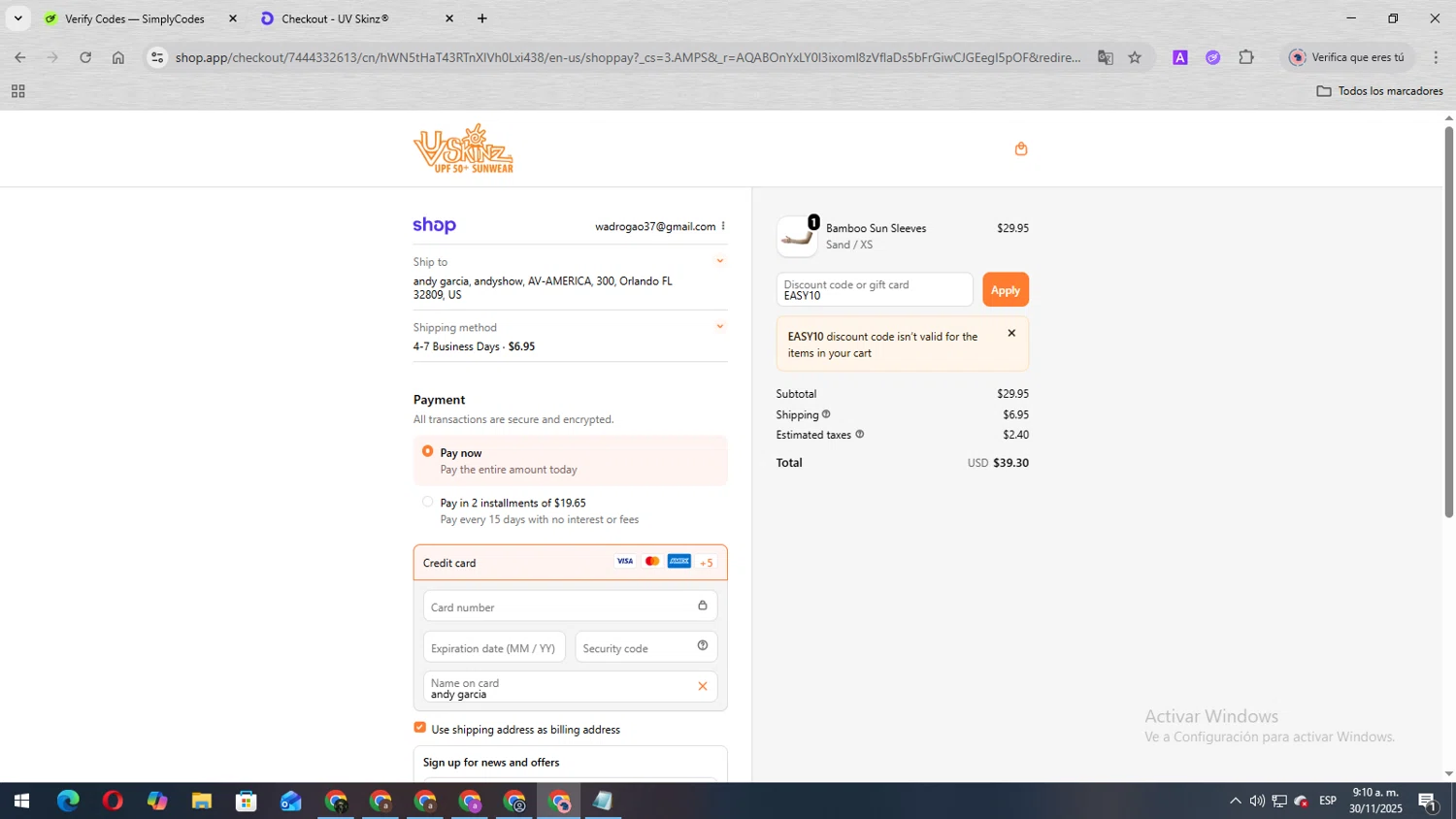Show the +5 more card types
Viewport: 1456px width, 819px height.
(707, 562)
